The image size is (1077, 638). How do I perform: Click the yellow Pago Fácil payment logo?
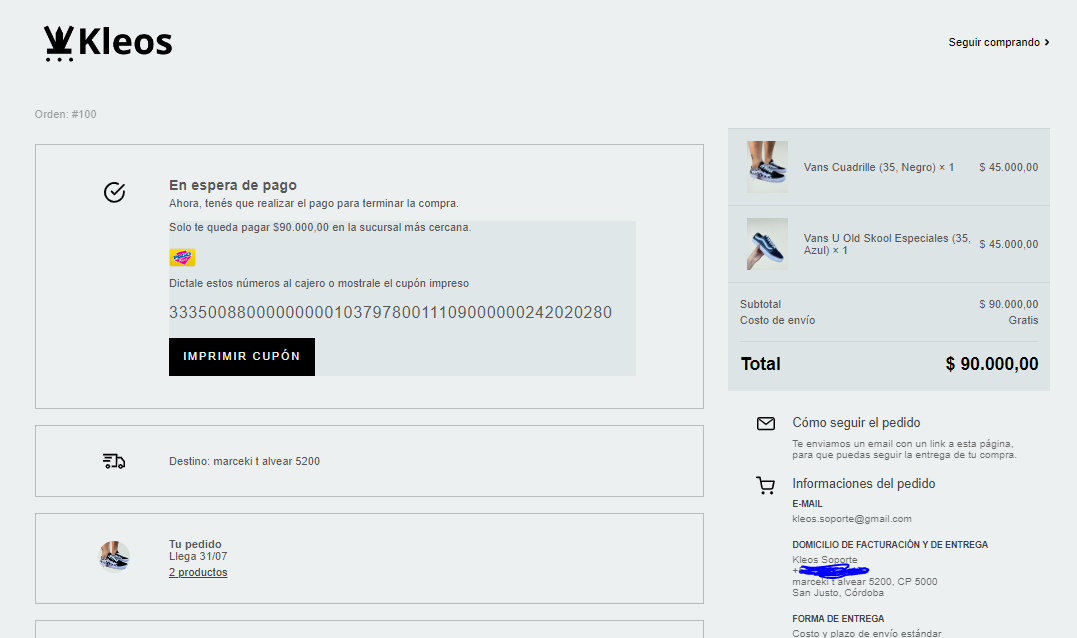(x=182, y=258)
